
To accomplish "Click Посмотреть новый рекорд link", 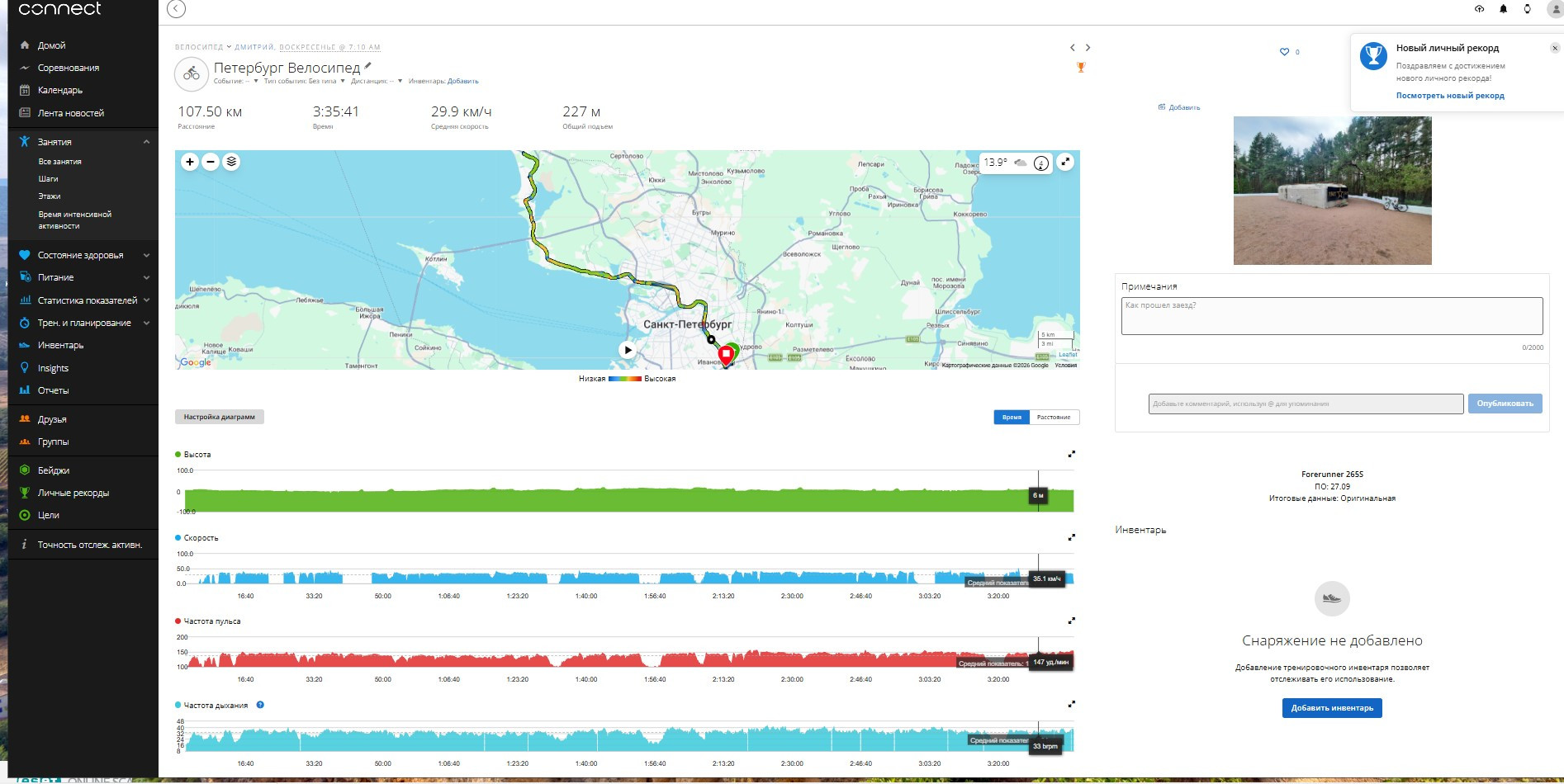I will pyautogui.click(x=1450, y=96).
